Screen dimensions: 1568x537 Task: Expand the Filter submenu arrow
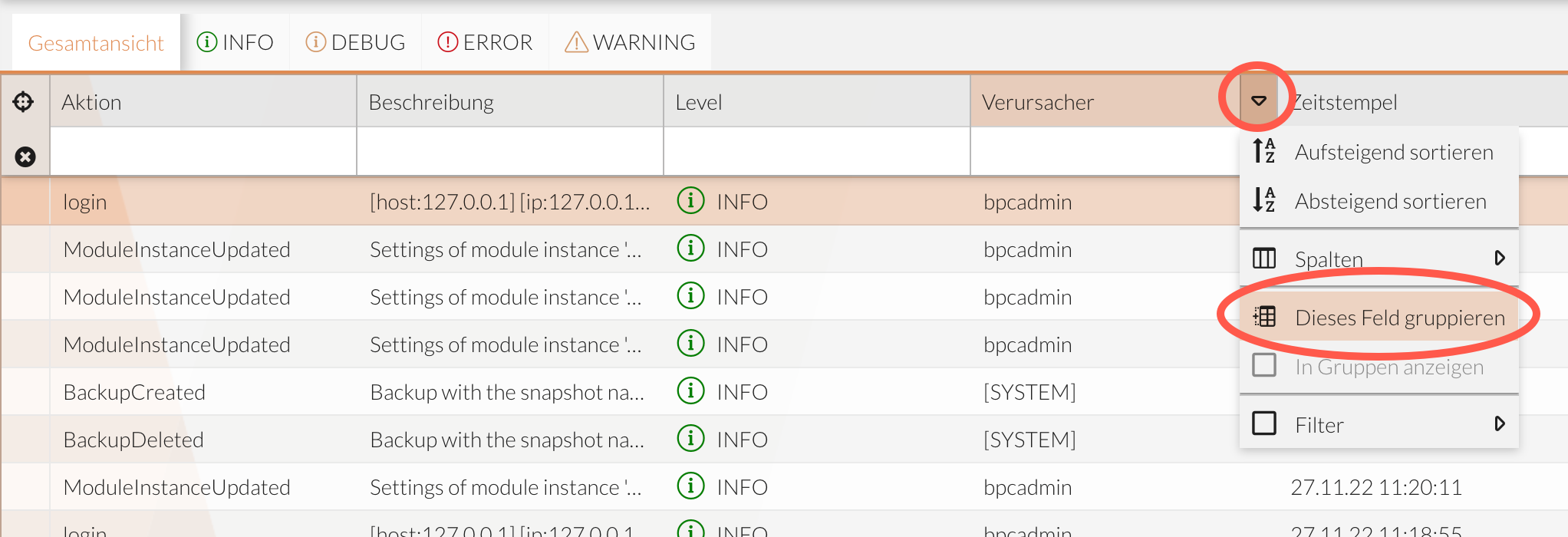(x=1499, y=423)
